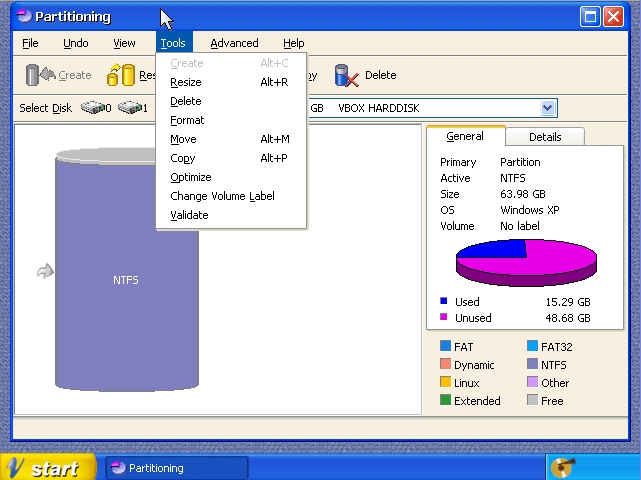
Task: Click Validate in the Tools menu
Action: 189,215
